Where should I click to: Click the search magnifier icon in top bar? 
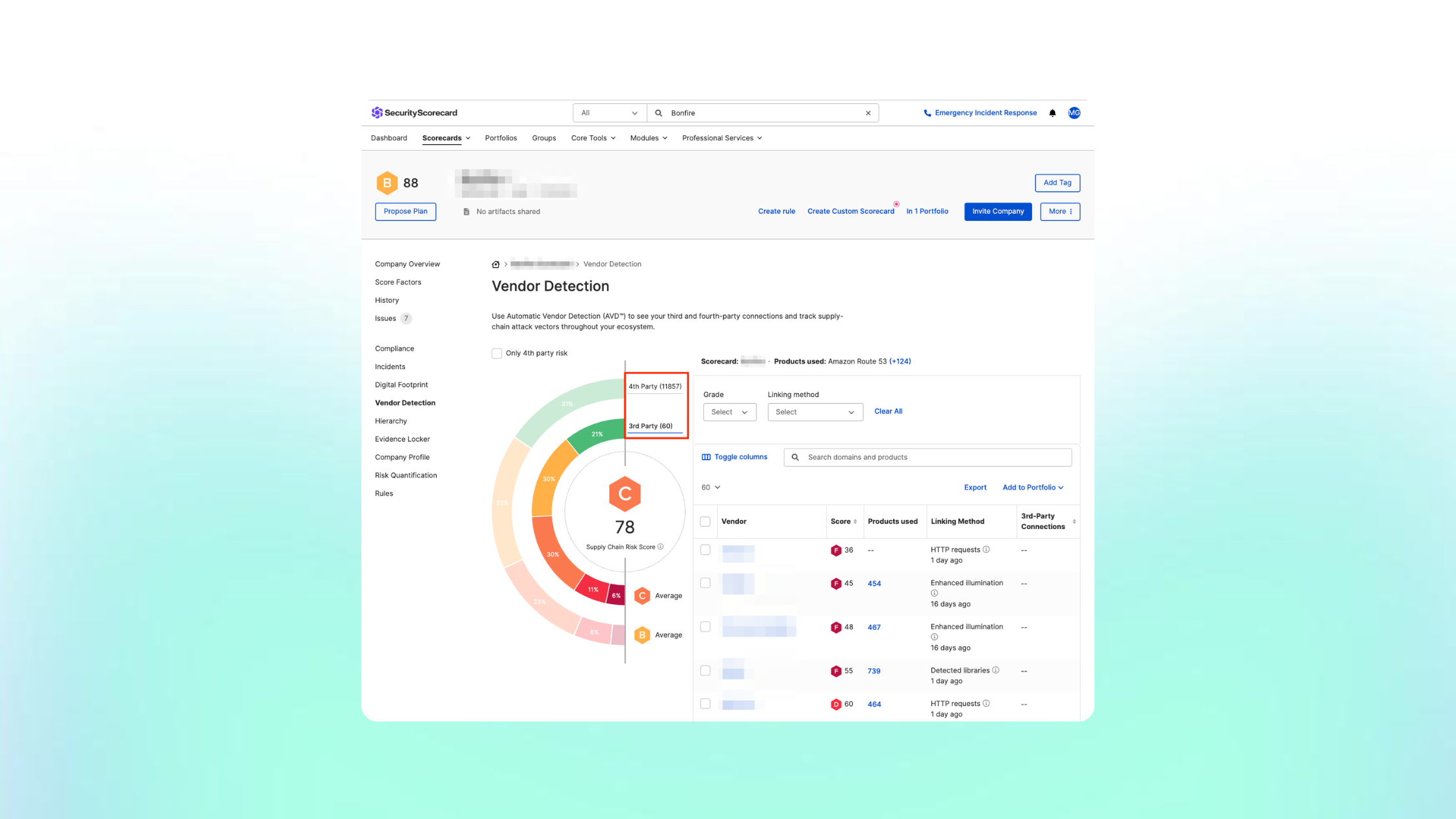tap(658, 113)
